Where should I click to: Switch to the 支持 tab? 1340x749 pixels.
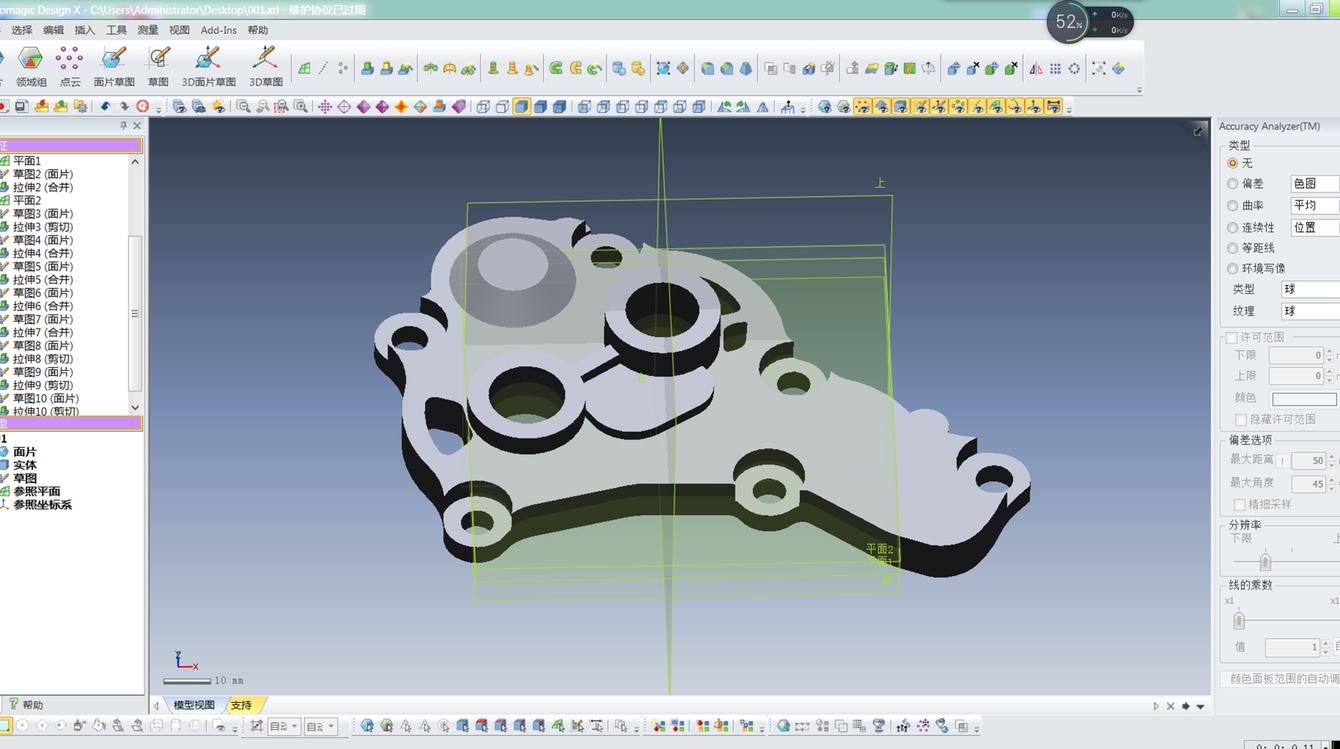point(242,705)
